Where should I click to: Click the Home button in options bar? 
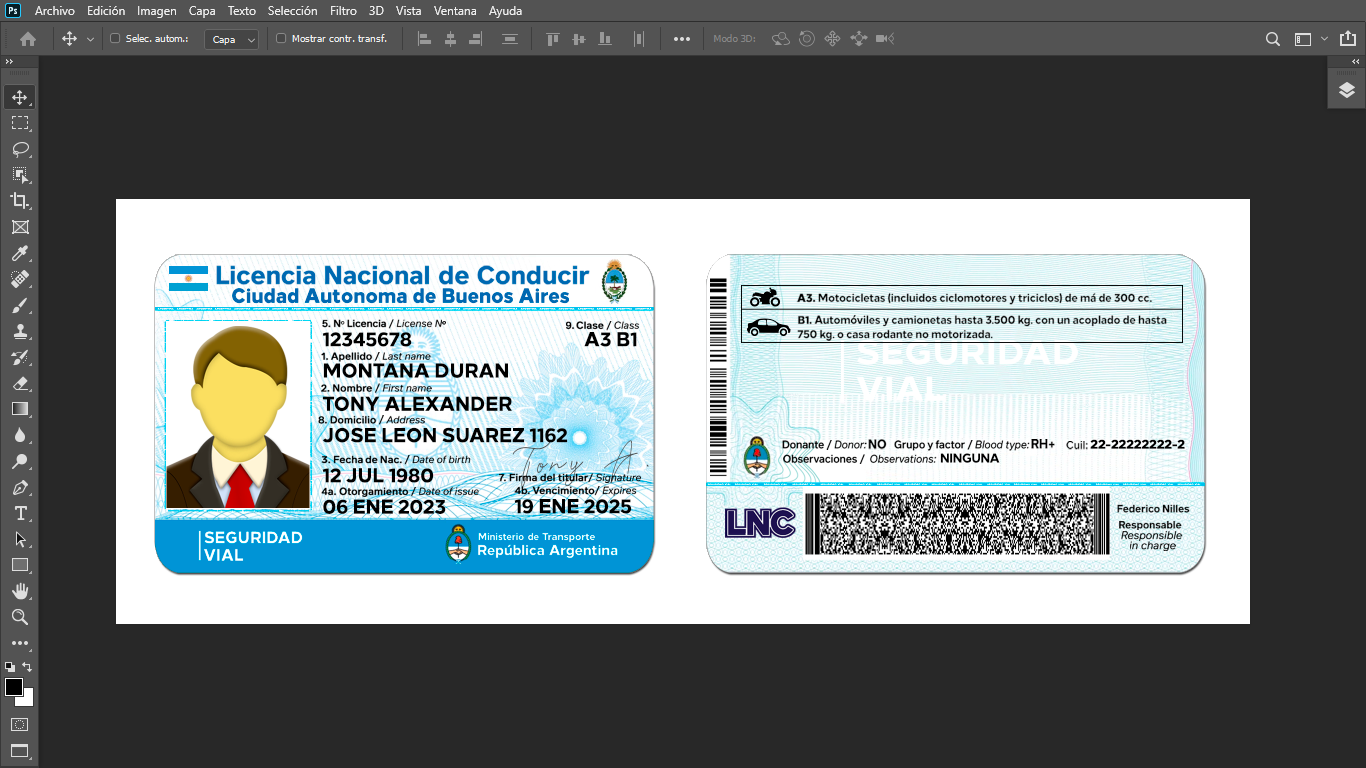(26, 38)
